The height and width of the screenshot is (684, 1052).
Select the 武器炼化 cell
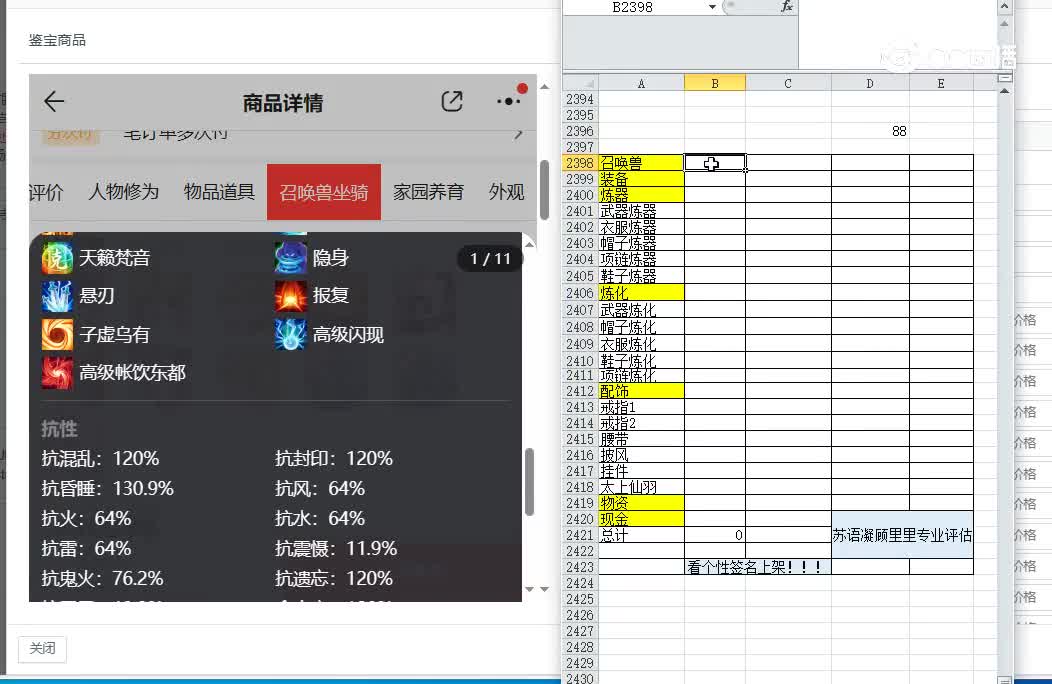pyautogui.click(x=641, y=309)
